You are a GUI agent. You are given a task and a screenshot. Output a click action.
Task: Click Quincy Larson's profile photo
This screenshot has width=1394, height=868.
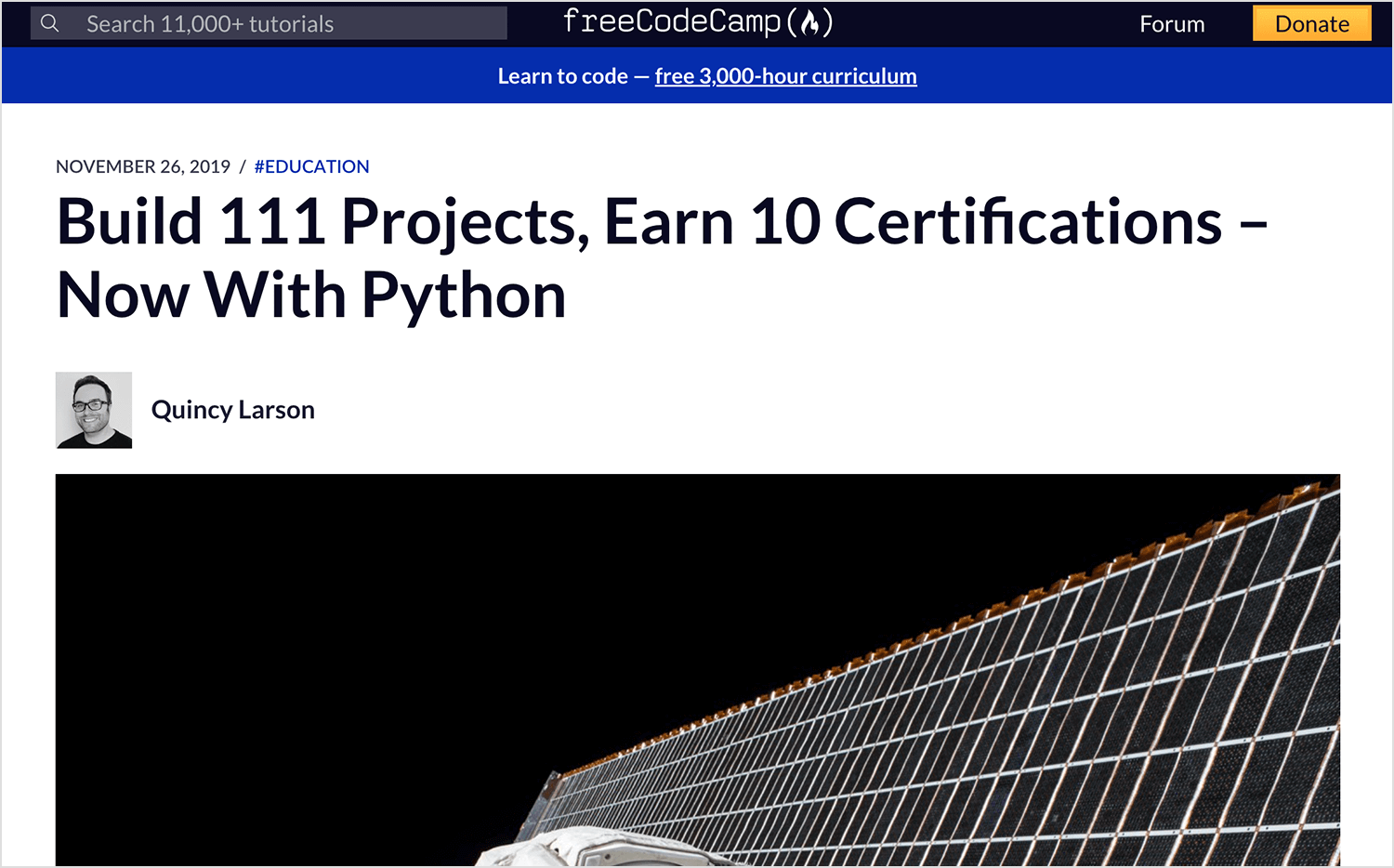click(x=94, y=410)
